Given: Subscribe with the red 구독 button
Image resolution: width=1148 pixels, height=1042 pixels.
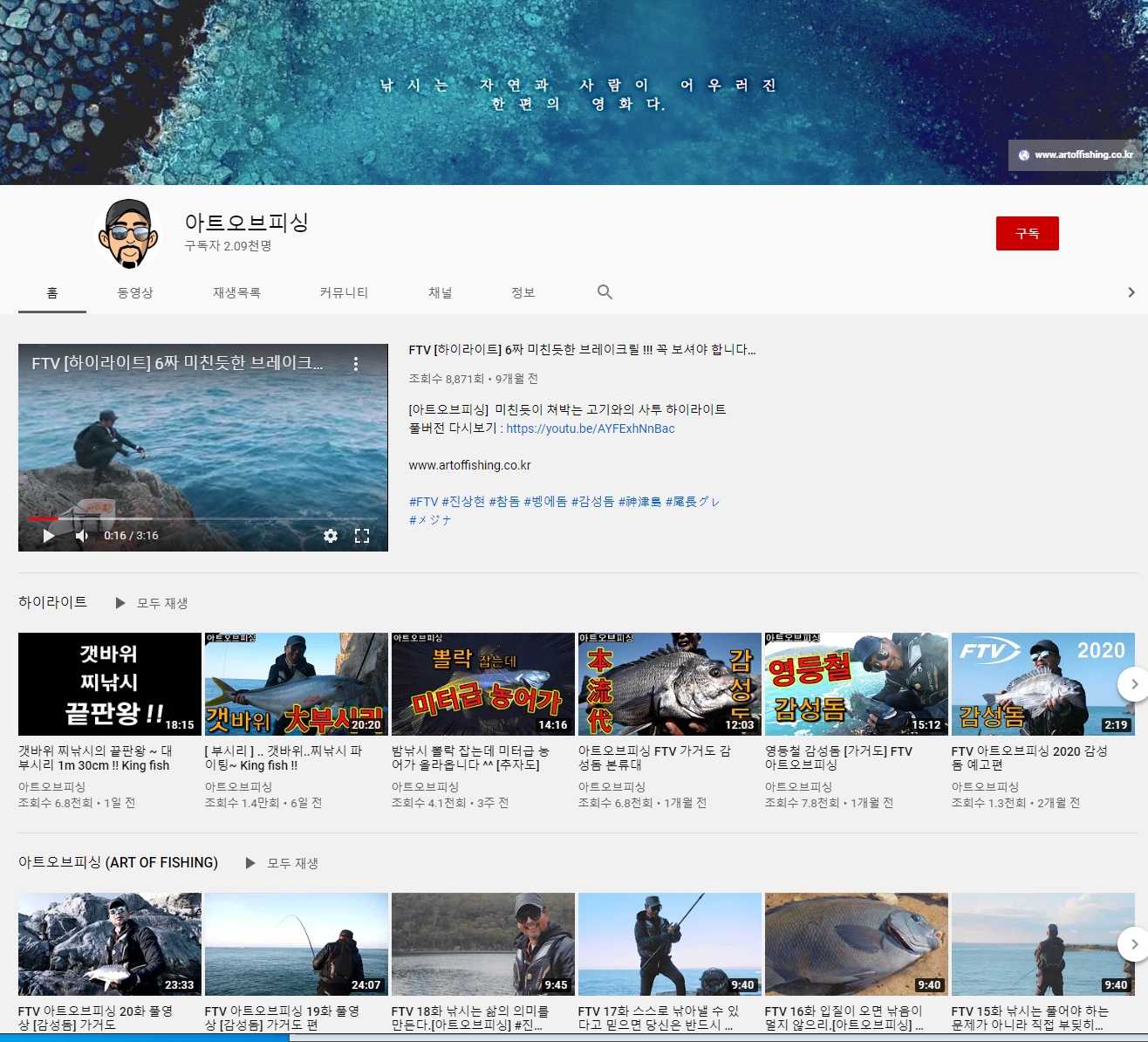Looking at the screenshot, I should tap(1027, 234).
